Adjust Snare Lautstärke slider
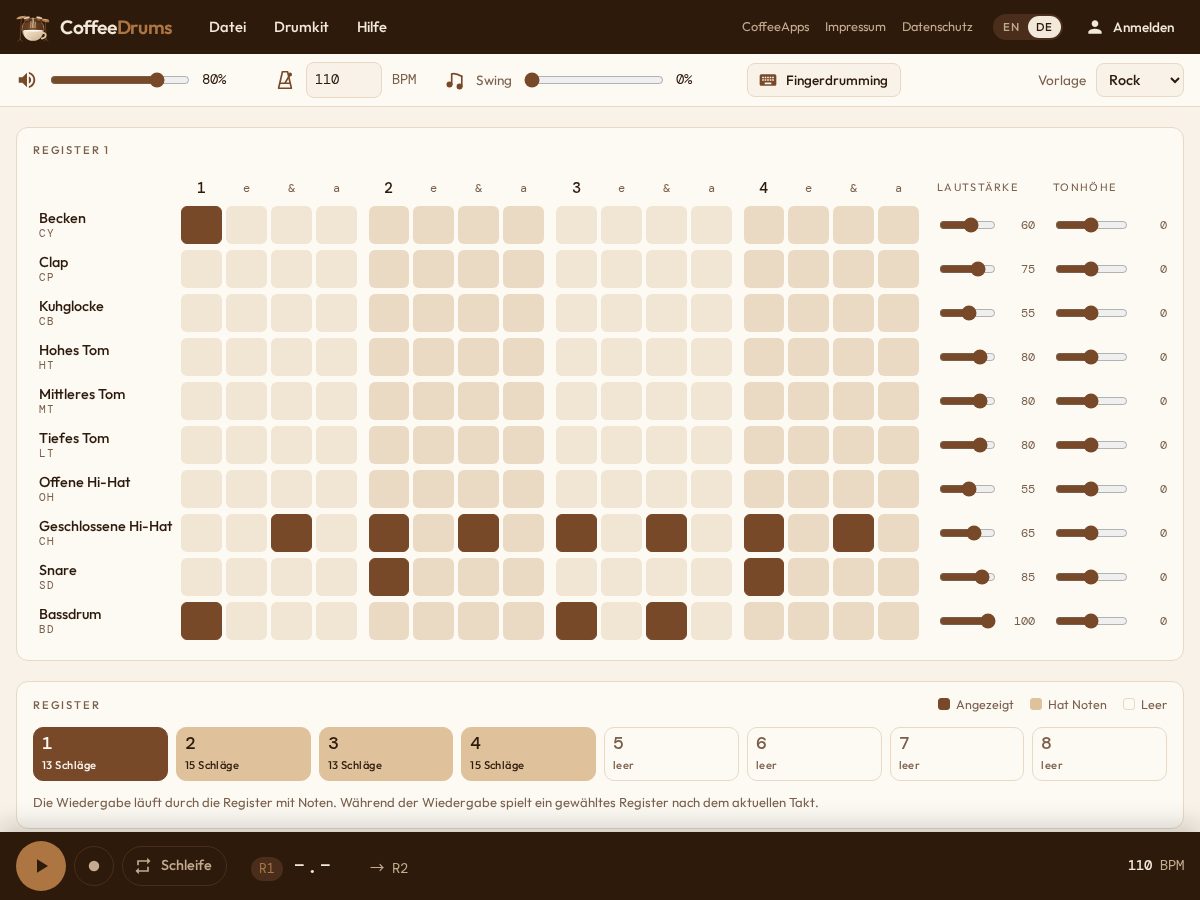1200x900 pixels. pos(968,577)
